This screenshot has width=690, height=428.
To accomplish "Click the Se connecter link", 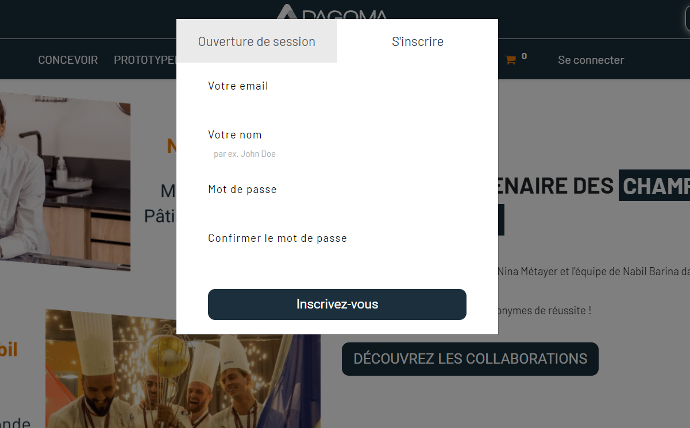I will pos(591,60).
